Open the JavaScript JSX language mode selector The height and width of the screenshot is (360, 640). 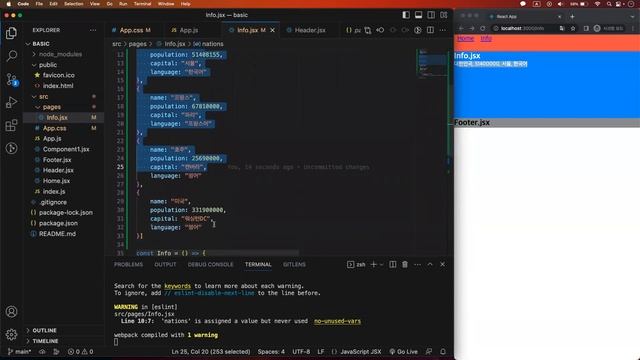click(360, 351)
